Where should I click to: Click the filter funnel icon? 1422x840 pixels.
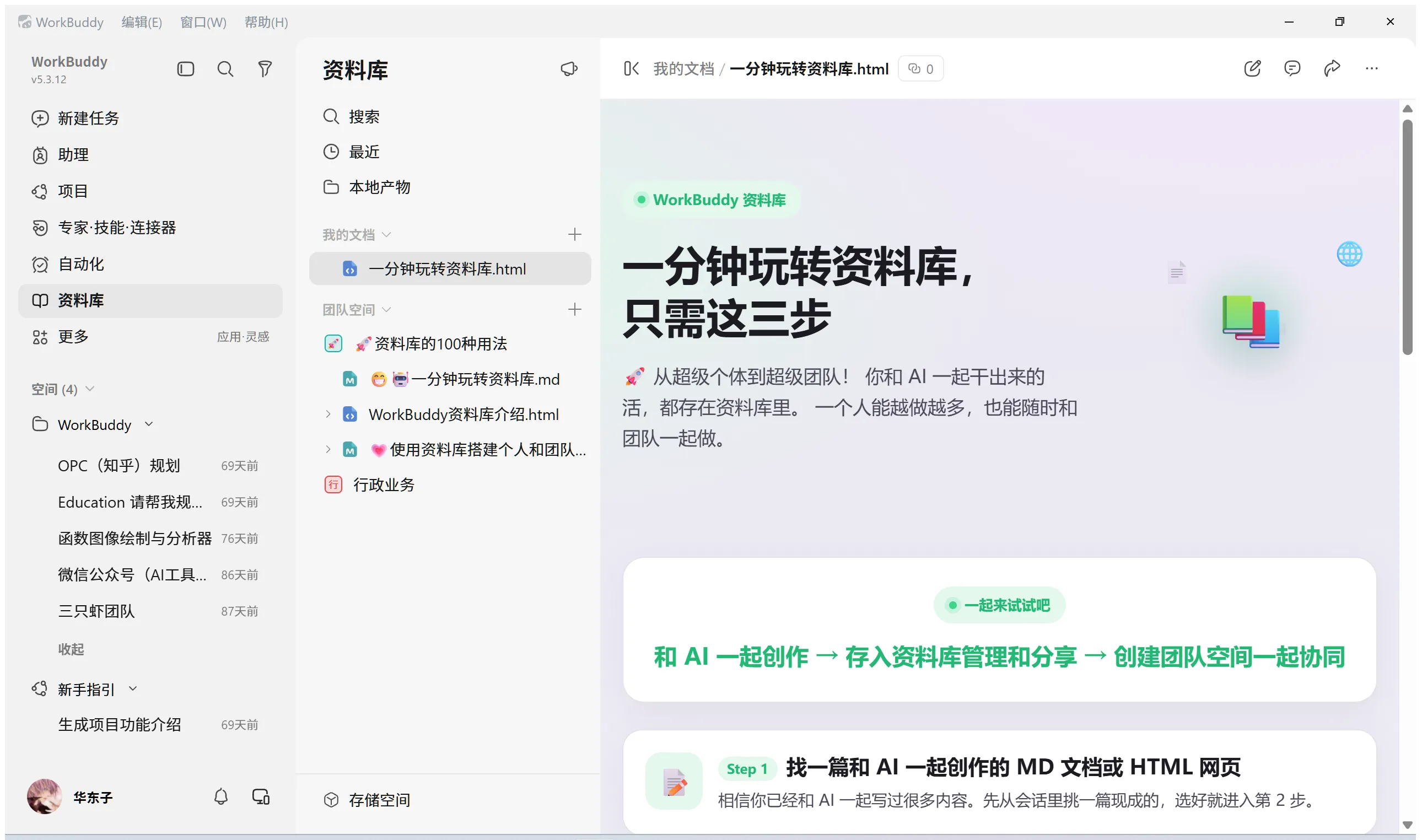[x=265, y=69]
